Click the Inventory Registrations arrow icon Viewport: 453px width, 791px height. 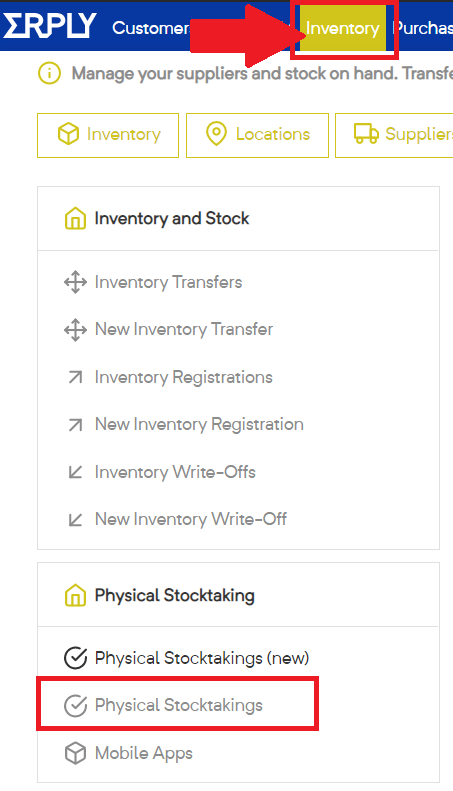click(75, 377)
